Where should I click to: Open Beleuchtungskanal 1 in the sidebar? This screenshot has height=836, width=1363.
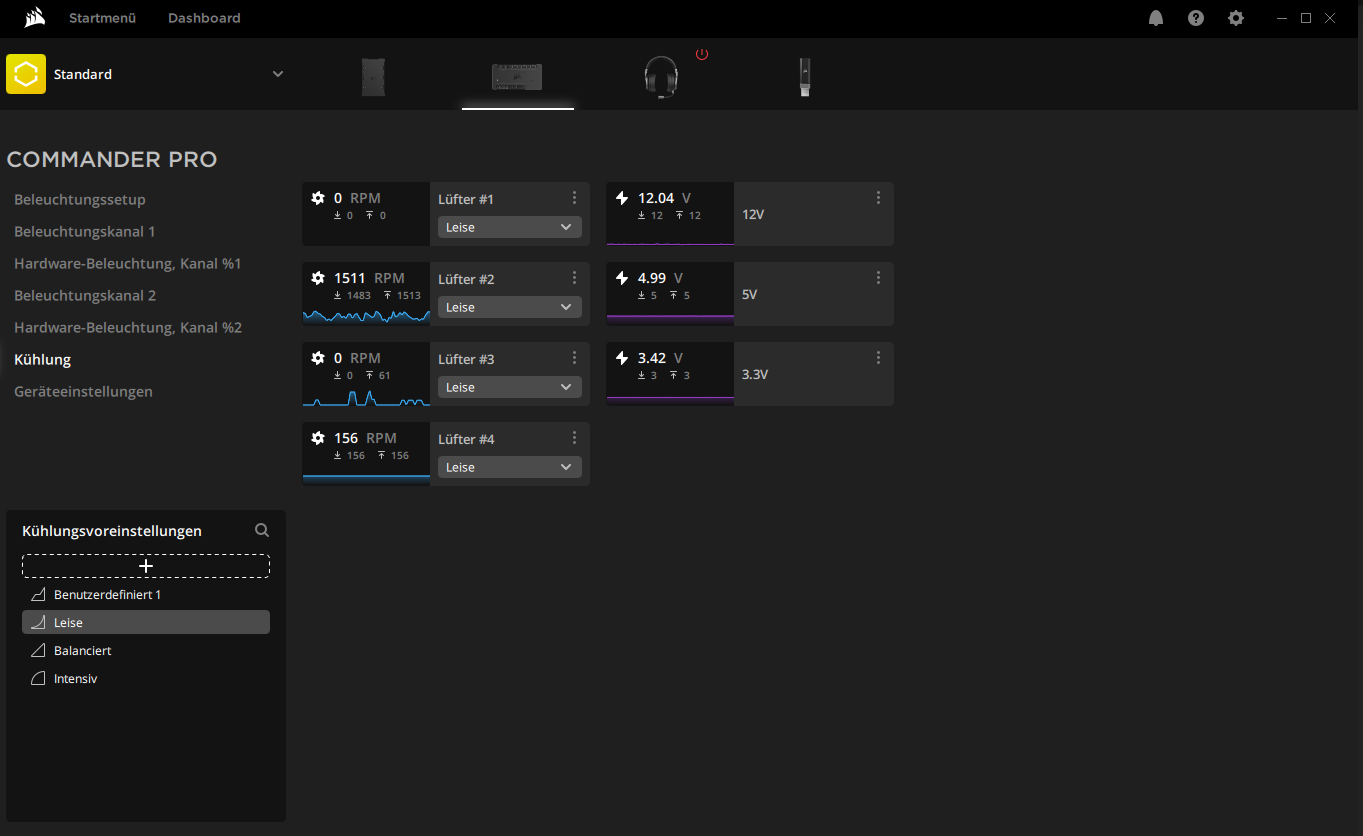pos(85,231)
